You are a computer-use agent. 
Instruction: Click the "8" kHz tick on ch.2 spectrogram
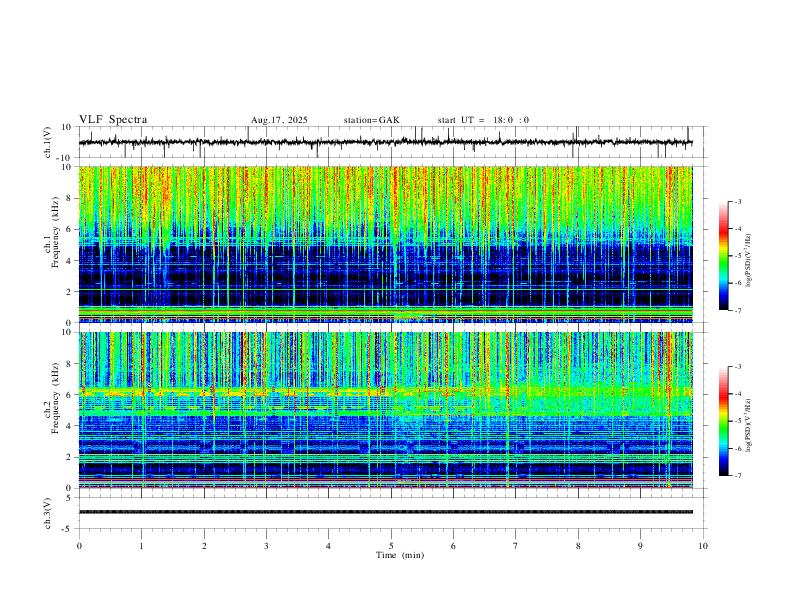click(x=70, y=364)
